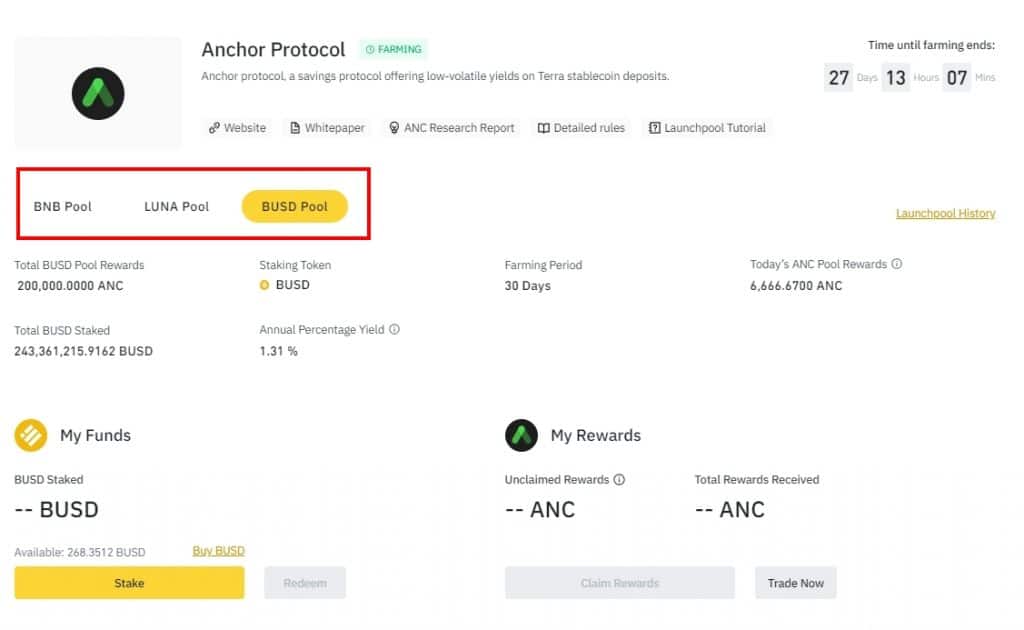The height and width of the screenshot is (630, 1024).
Task: Click the Anchor Protocol logo image
Action: point(98,93)
